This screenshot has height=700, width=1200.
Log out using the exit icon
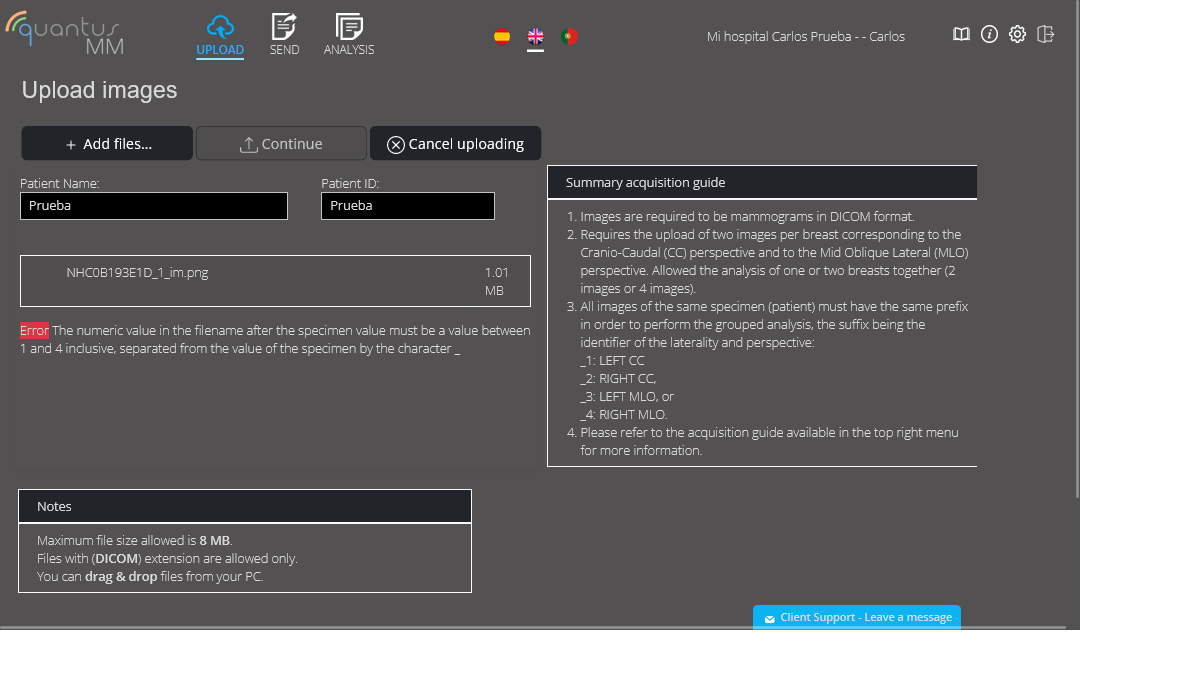1046,34
